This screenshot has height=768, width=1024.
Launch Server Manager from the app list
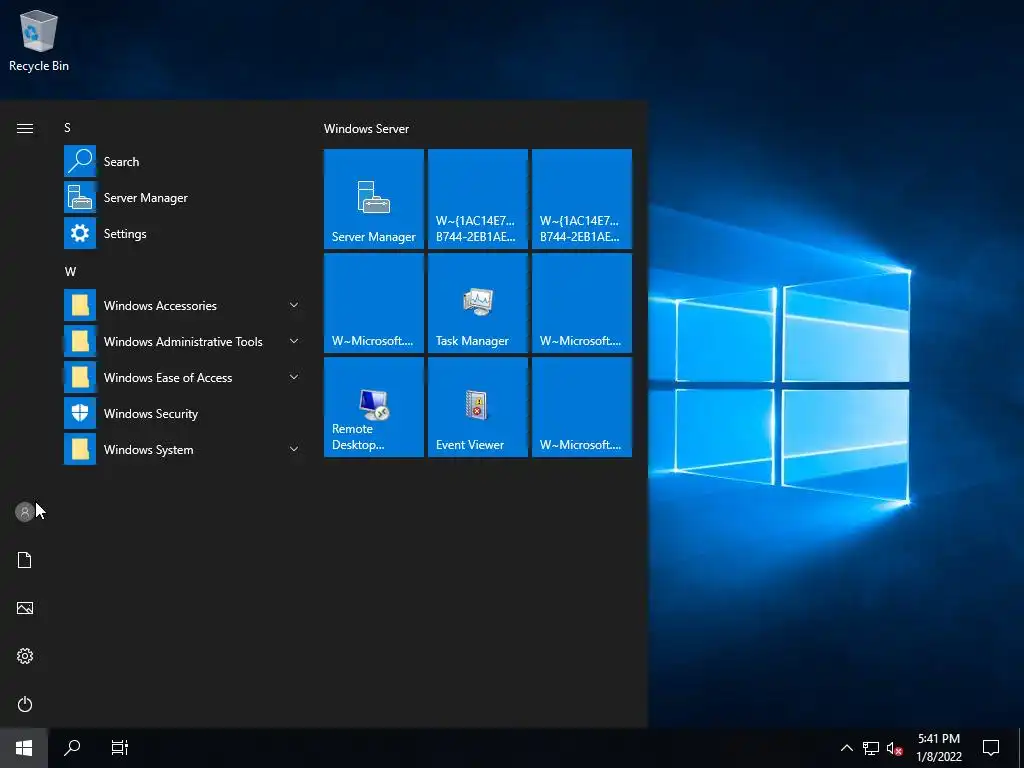click(183, 197)
